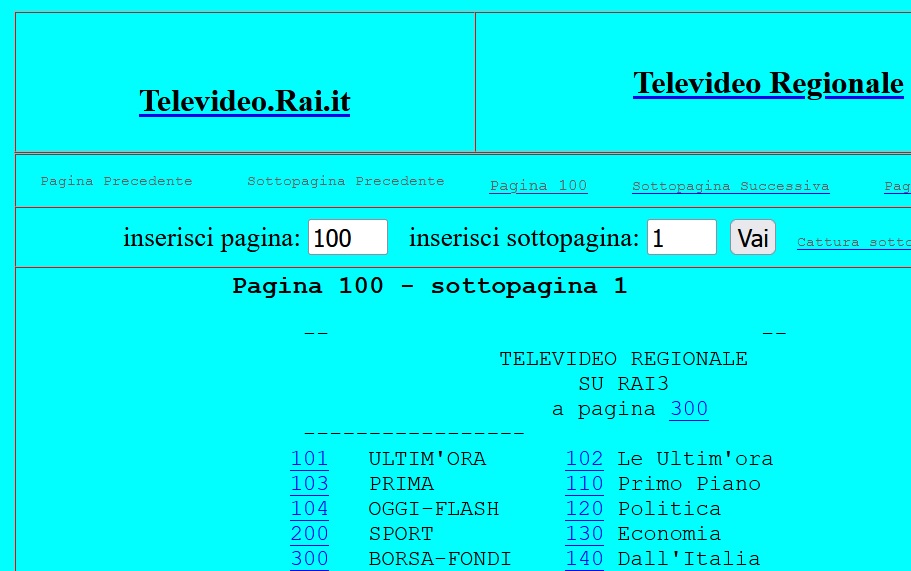Open page 300 BORSA-FONDI link
Viewport: 911px width, 571px height.
(309, 559)
